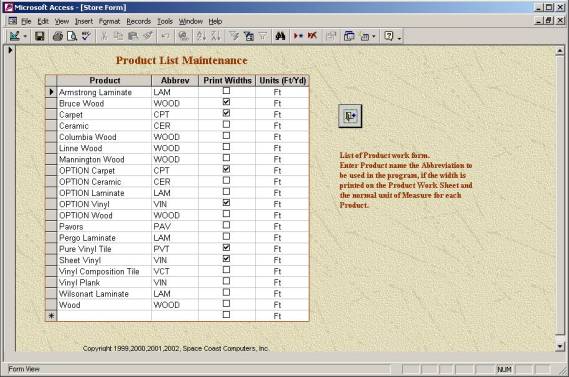Uncheck Print Widths for Sheet Vinyl
This screenshot has height=377, width=569.
[226, 259]
